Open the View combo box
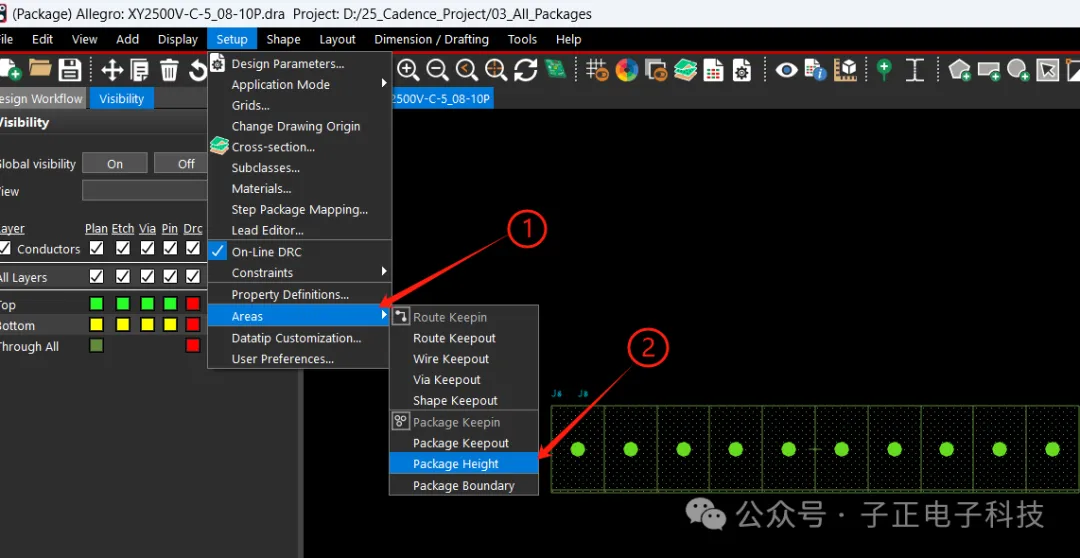Viewport: 1080px width, 558px height. click(x=145, y=190)
